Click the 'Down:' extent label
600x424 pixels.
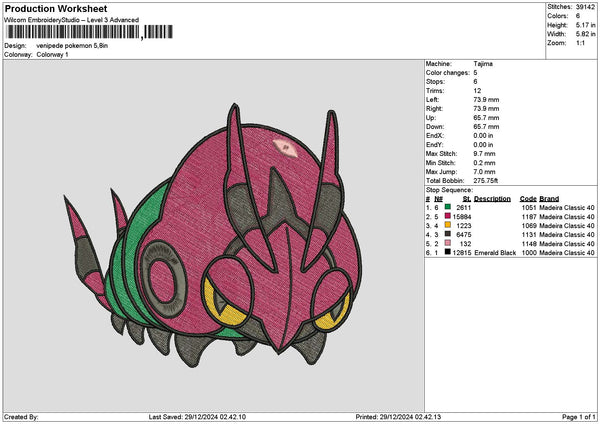435,127
